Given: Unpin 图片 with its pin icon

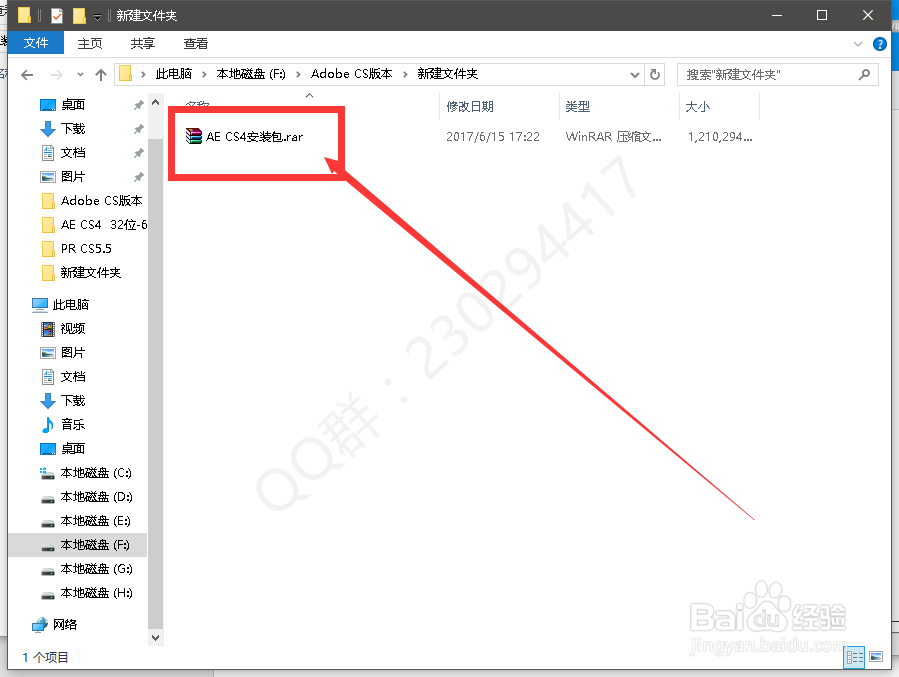Looking at the screenshot, I should pyautogui.click(x=138, y=177).
